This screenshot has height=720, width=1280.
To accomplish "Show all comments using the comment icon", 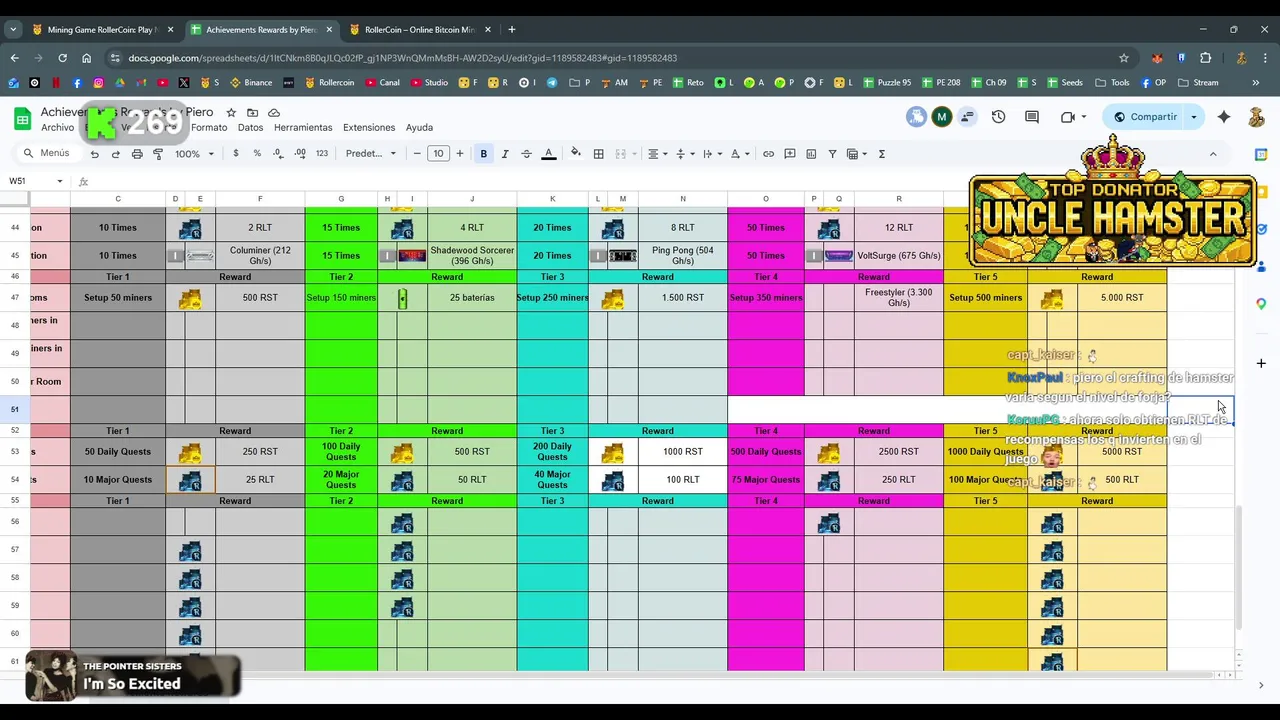I will (1032, 117).
